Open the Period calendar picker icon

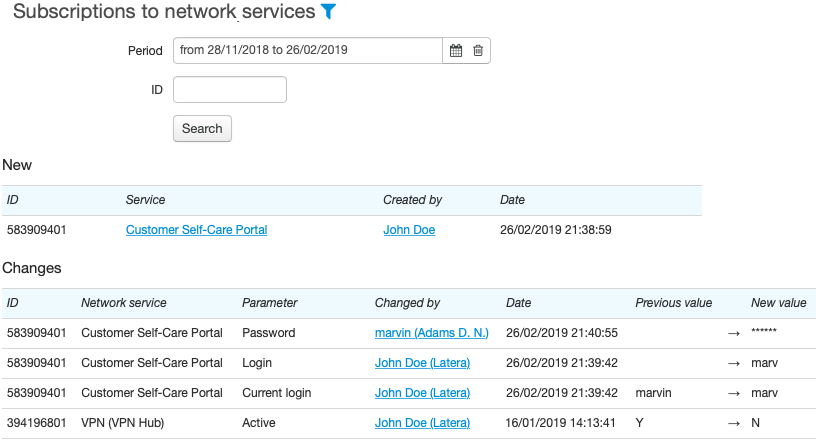456,51
